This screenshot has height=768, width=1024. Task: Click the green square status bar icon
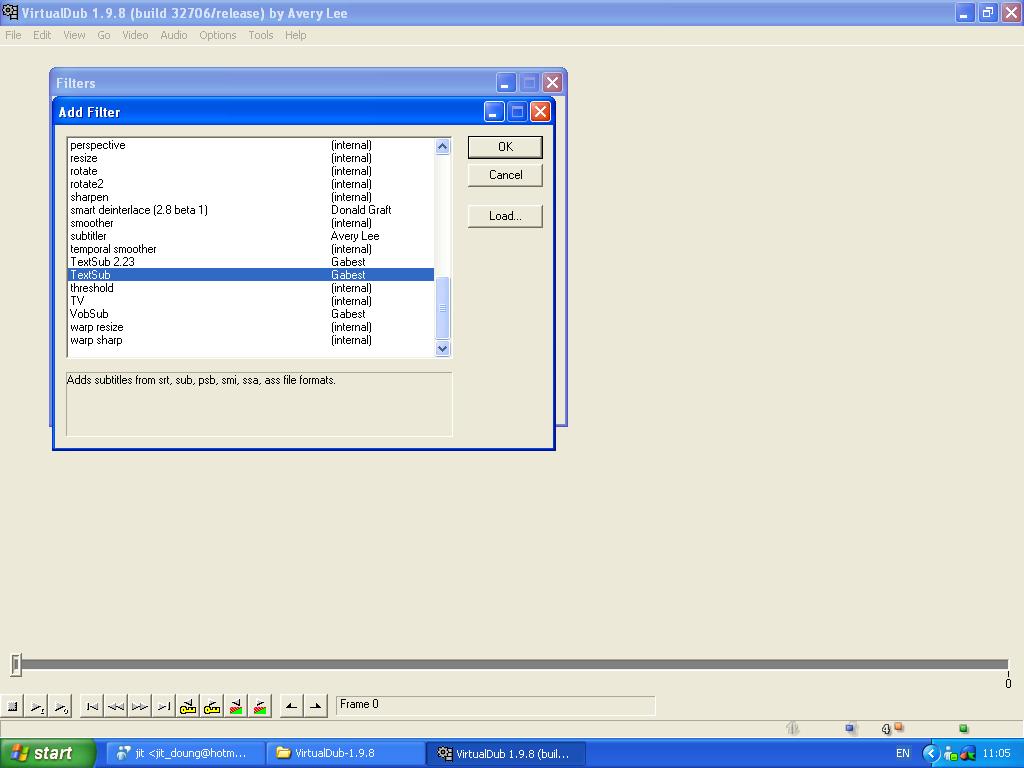click(963, 728)
